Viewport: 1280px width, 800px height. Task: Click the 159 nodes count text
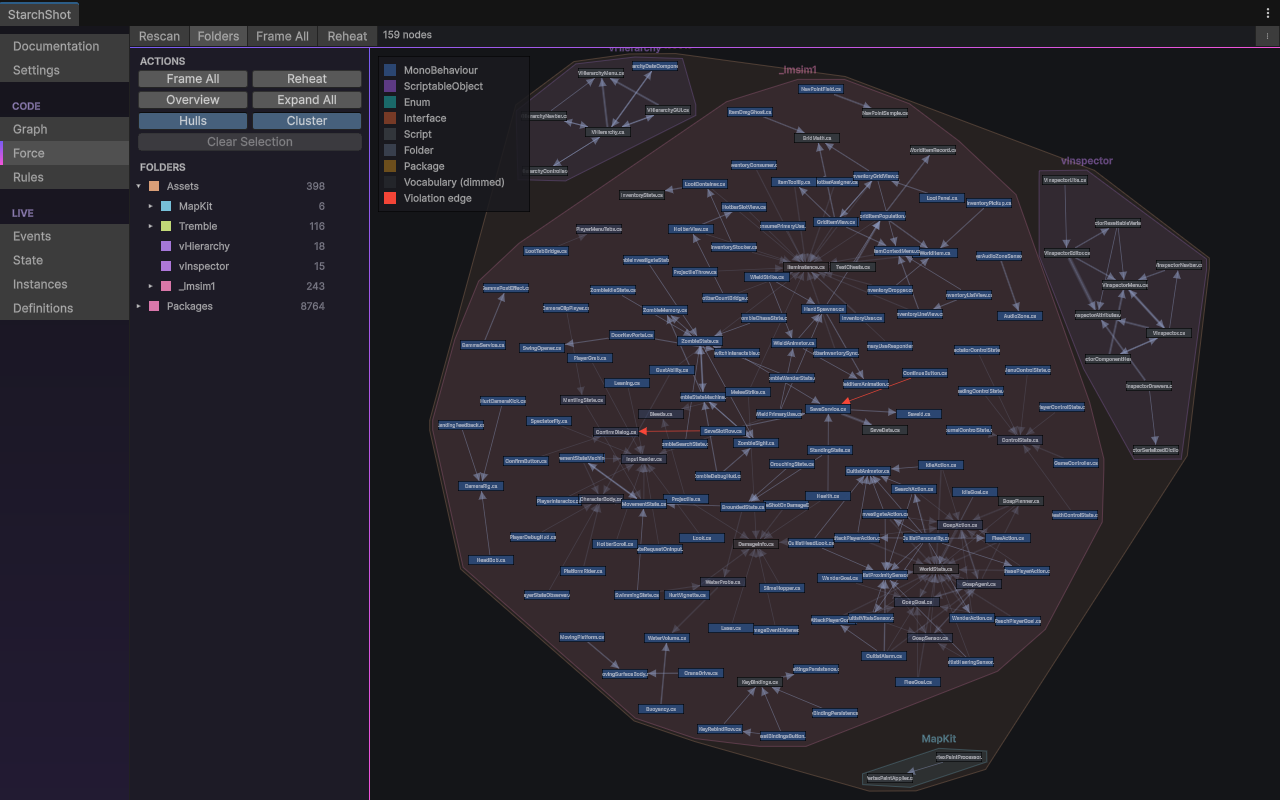pos(408,35)
